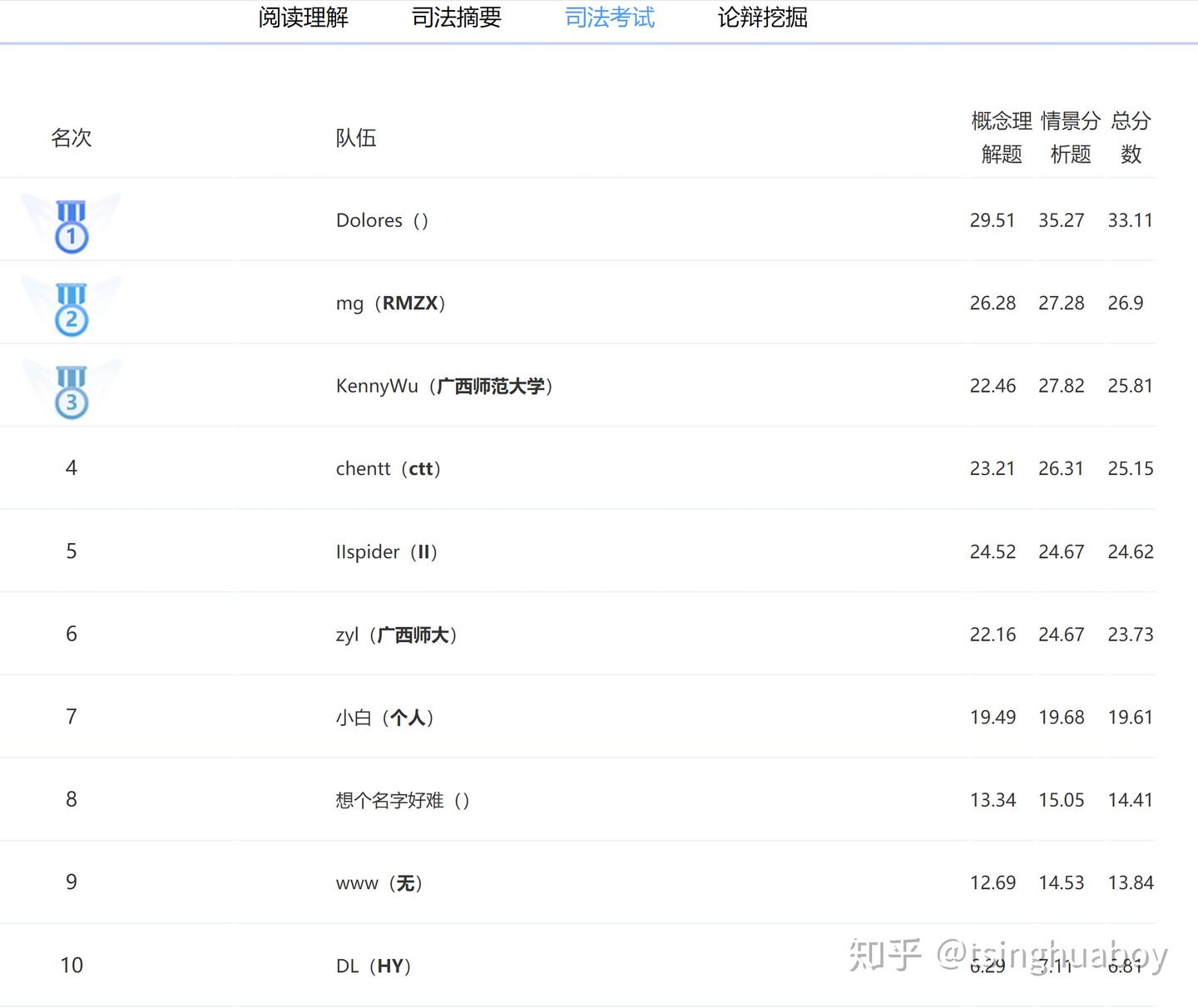
Task: Sort by the 总分数 column header
Action: [x=1131, y=137]
